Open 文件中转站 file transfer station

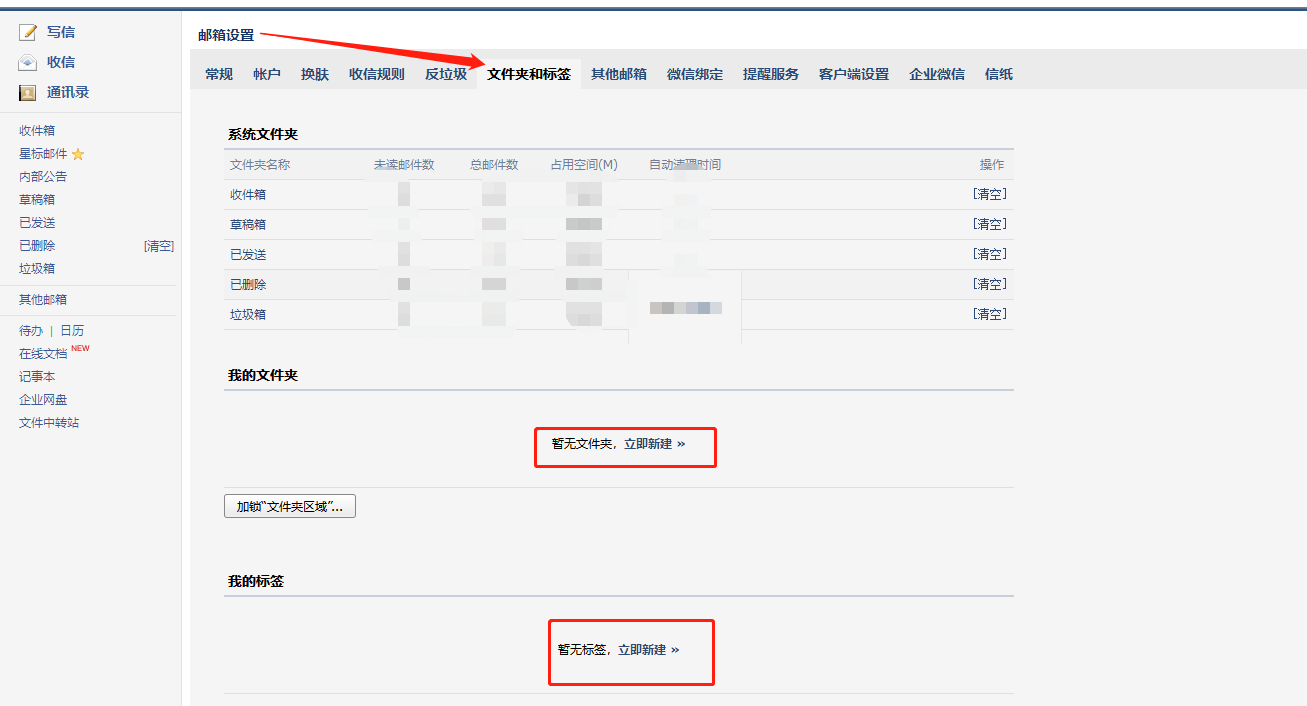click(49, 423)
